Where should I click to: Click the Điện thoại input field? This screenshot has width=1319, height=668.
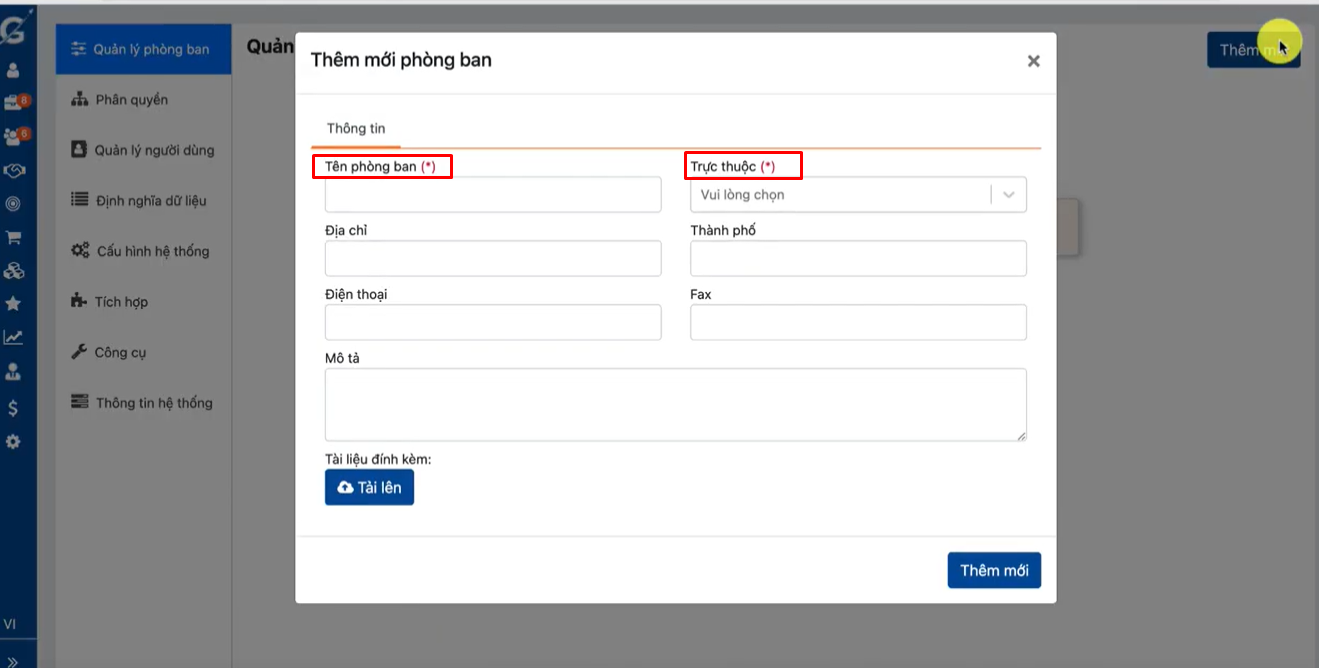pos(493,322)
